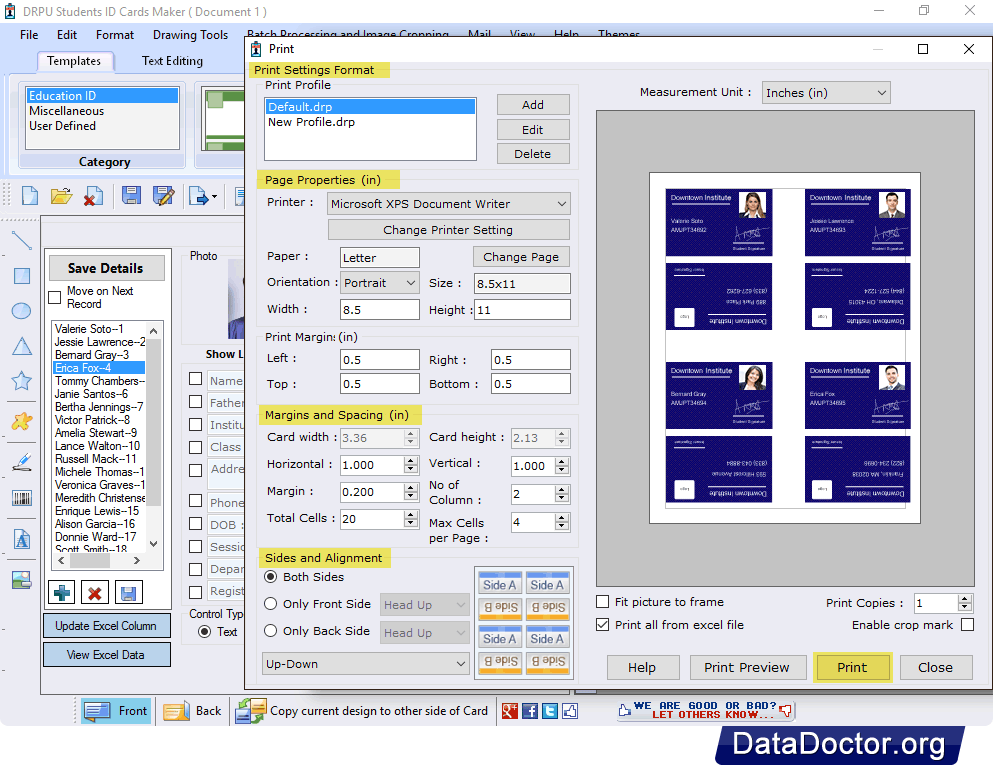Switch to the Templates tab
This screenshot has height=765, width=993.
click(74, 61)
